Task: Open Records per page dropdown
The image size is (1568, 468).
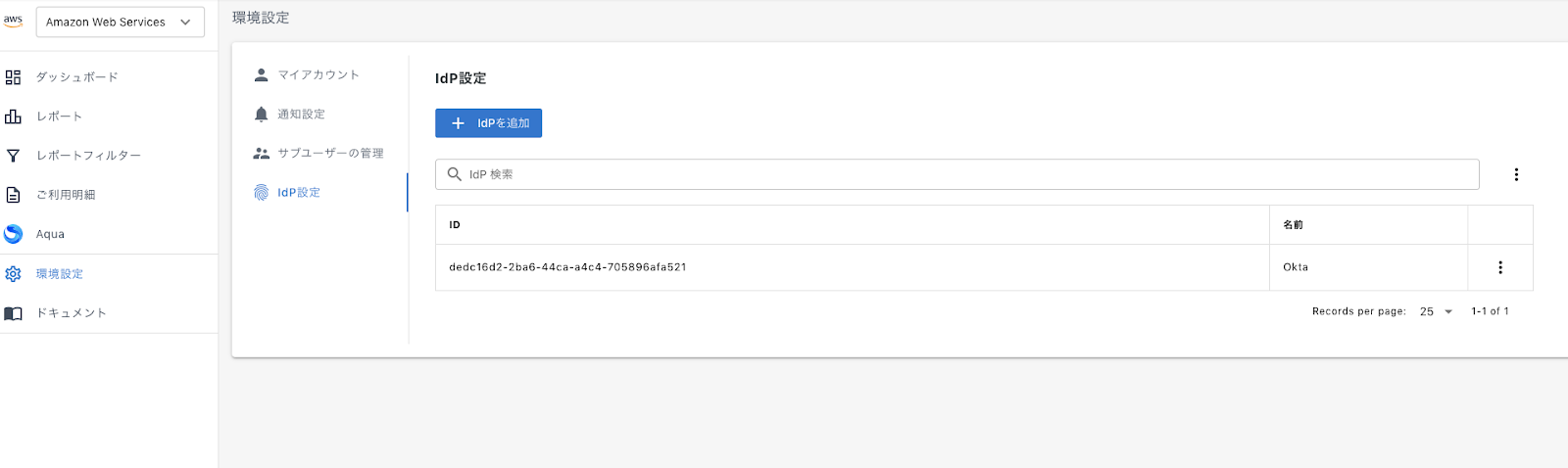Action: pos(1437,311)
